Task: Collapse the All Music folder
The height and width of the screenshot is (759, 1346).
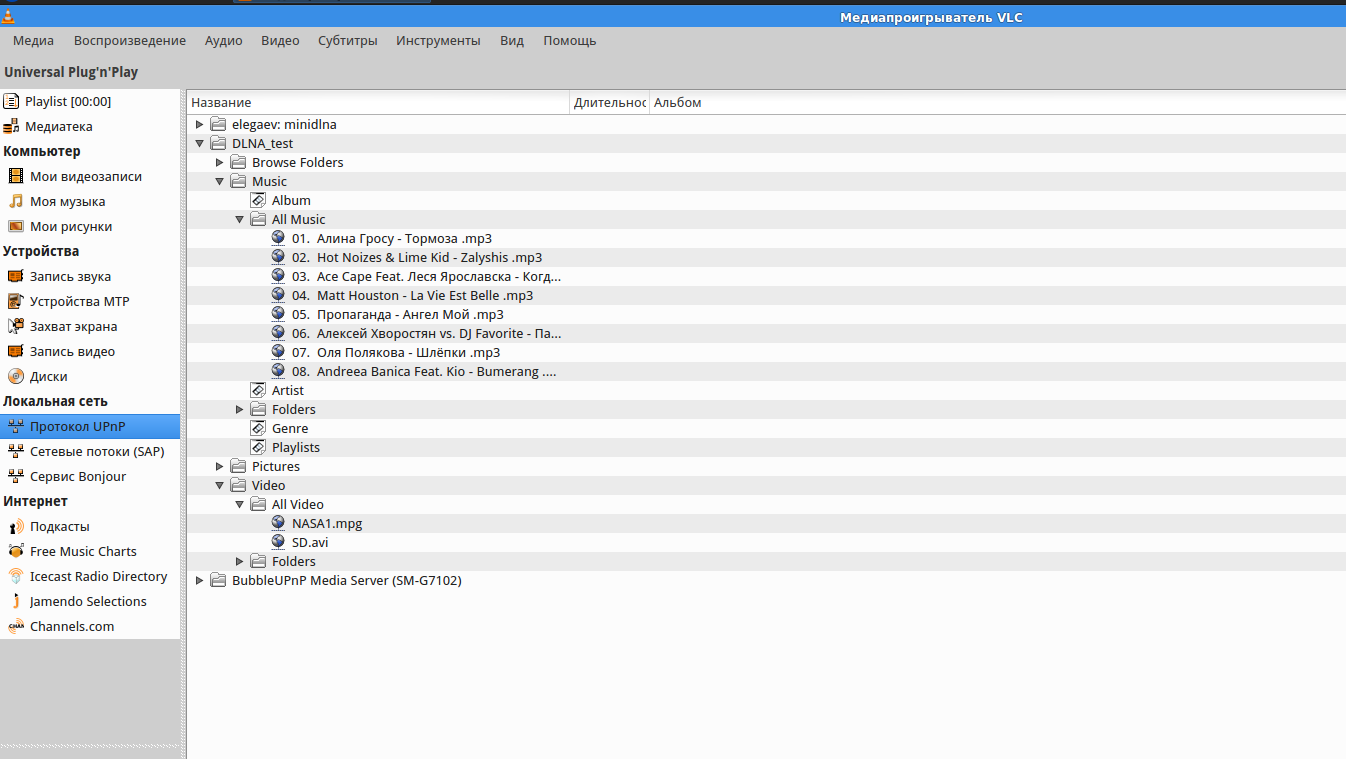Action: coord(240,219)
